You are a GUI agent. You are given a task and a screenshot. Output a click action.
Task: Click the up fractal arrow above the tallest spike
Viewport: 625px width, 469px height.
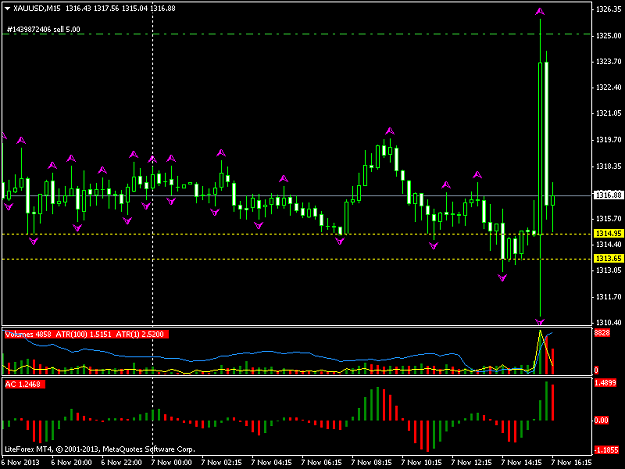[540, 12]
